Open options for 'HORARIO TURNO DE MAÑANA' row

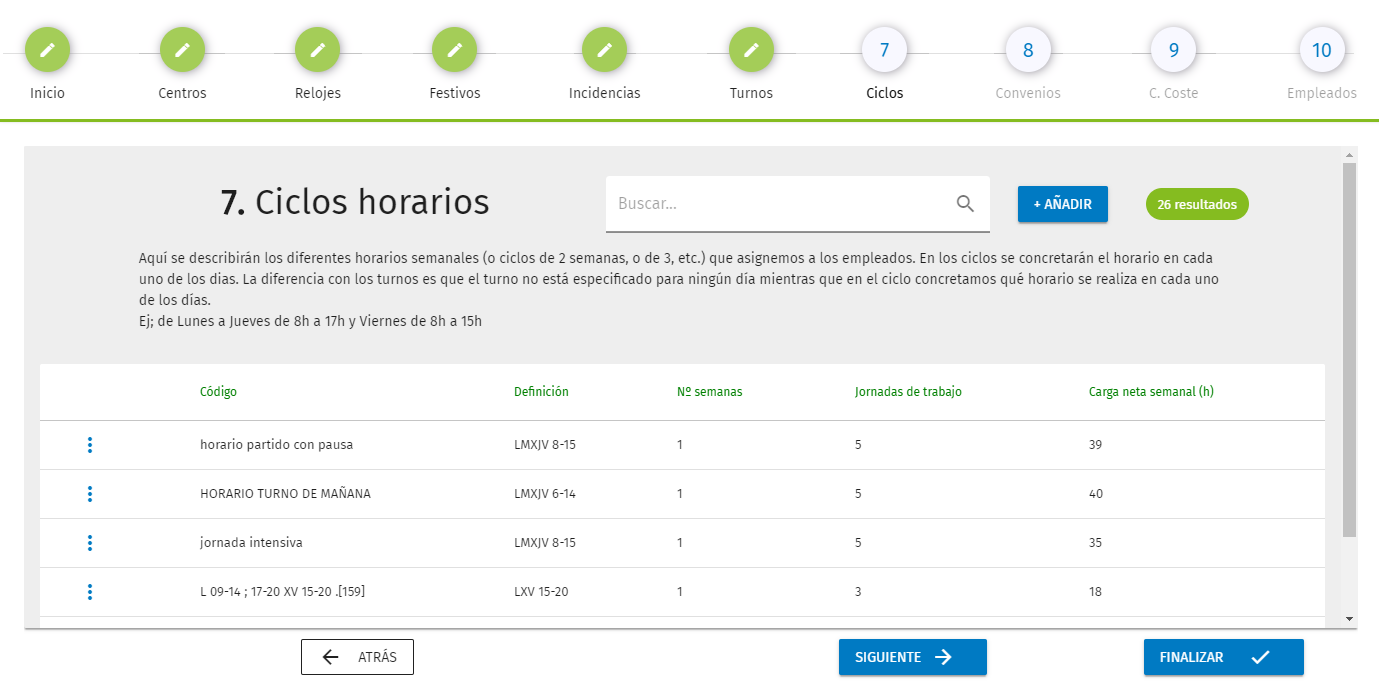coord(90,494)
